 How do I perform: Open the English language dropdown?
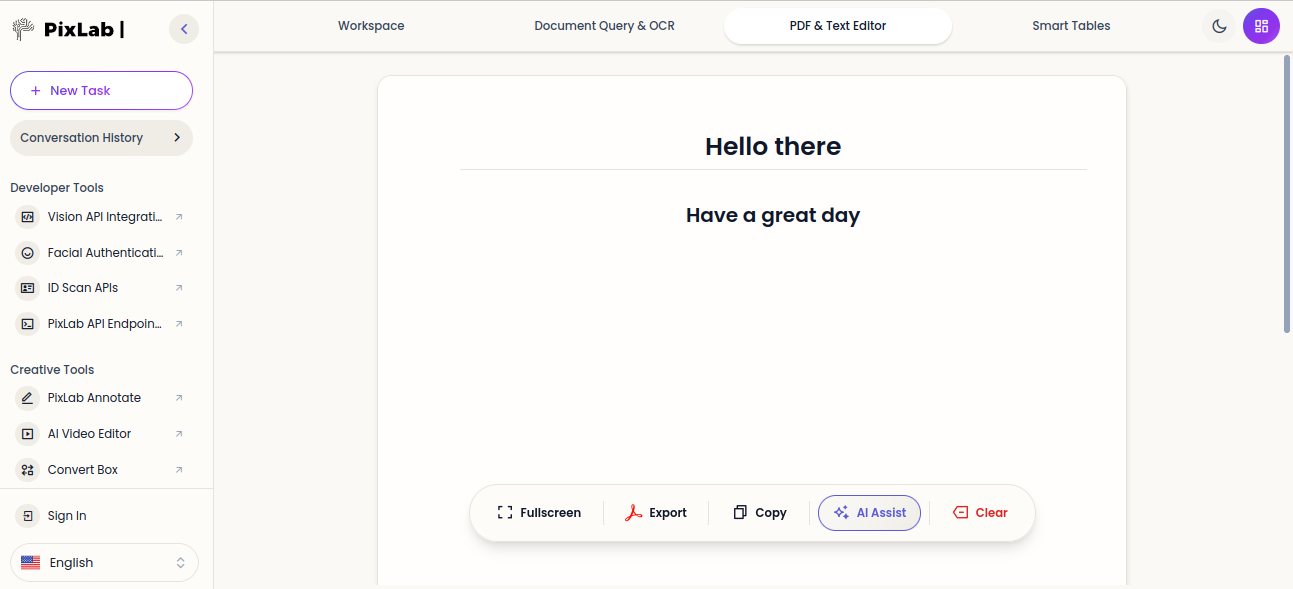(104, 563)
